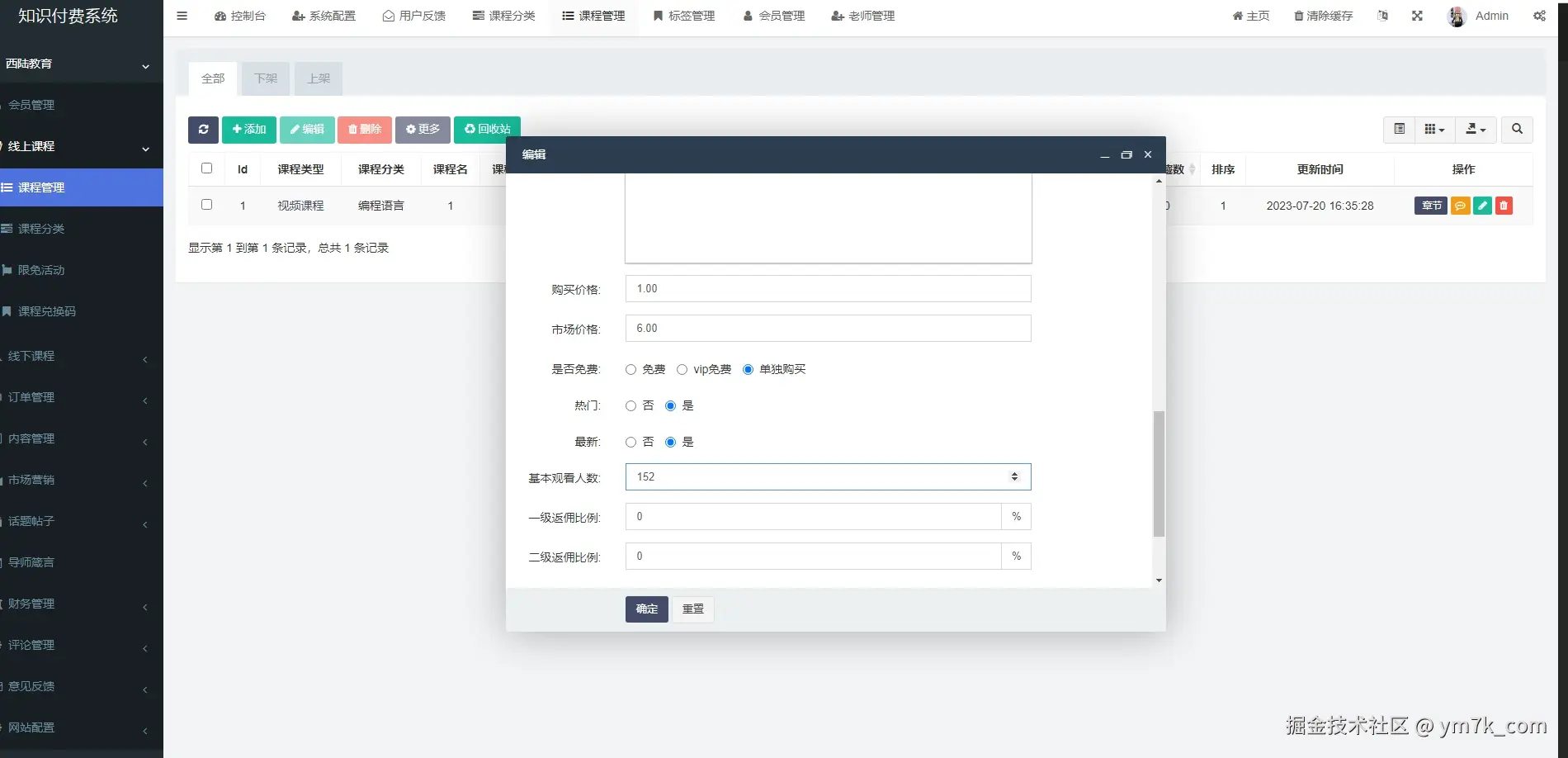Click the refresh icon button in the table toolbar

tap(203, 130)
